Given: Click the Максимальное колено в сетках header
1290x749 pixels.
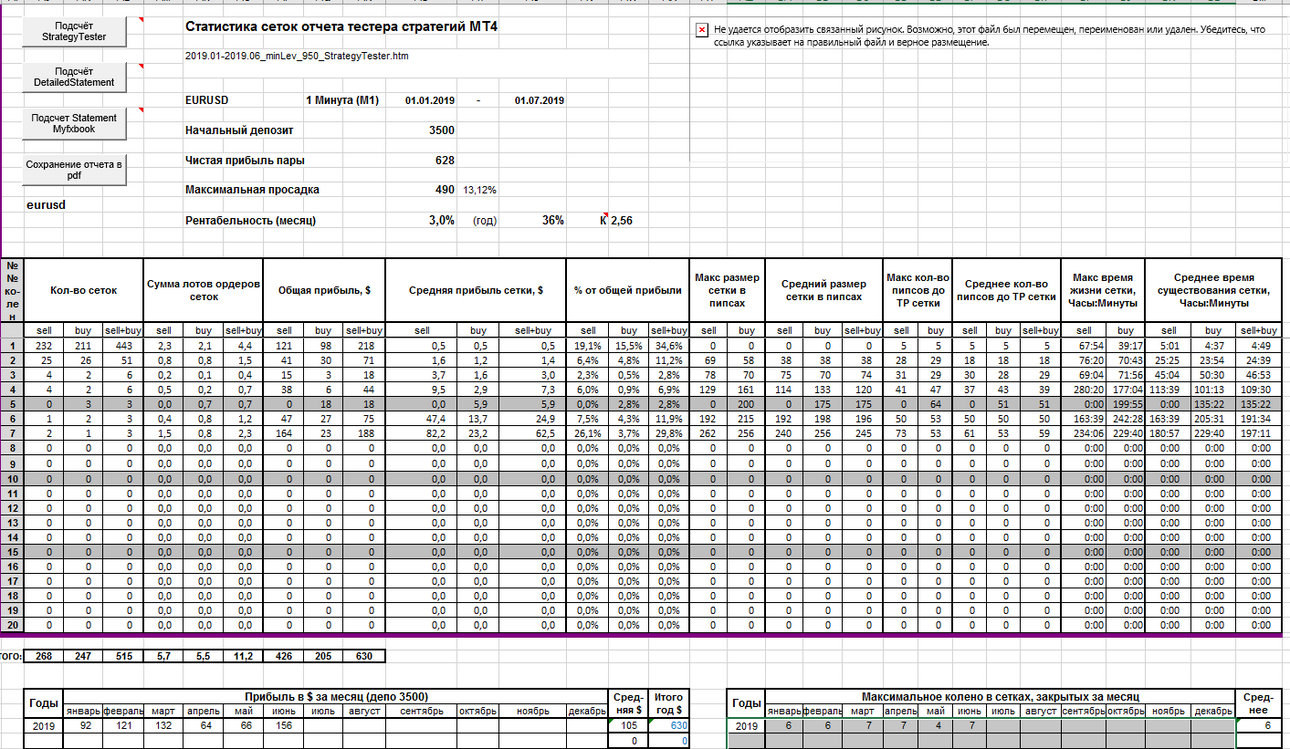Looking at the screenshot, I should point(1000,696).
